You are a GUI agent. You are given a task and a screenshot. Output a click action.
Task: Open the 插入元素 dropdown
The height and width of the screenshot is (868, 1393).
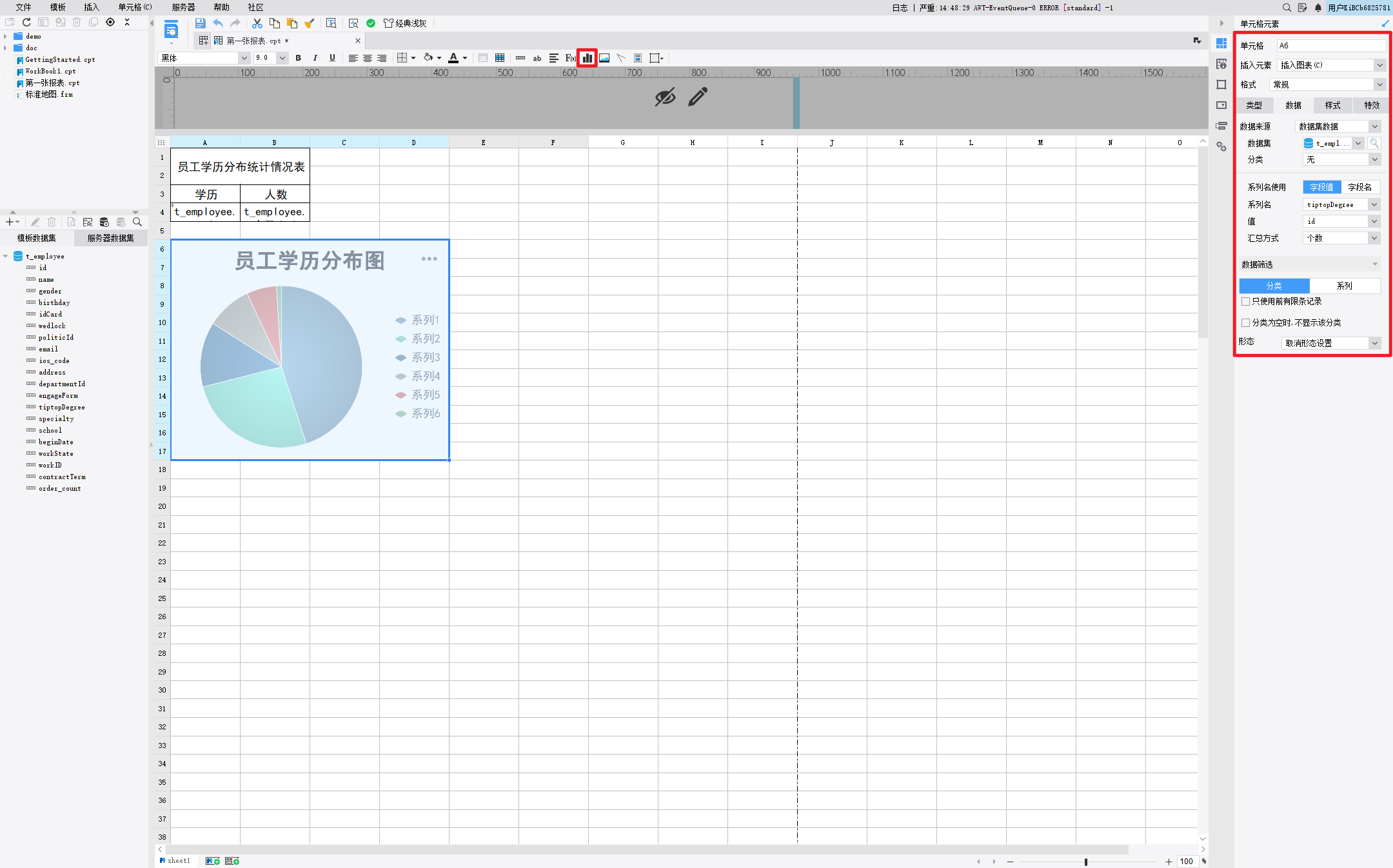pyautogui.click(x=1331, y=65)
